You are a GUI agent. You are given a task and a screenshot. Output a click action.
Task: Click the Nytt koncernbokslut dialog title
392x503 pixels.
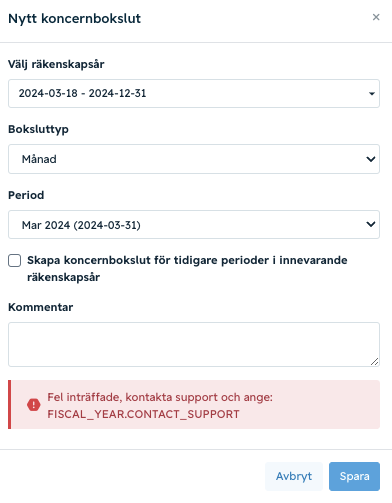[x=74, y=18]
